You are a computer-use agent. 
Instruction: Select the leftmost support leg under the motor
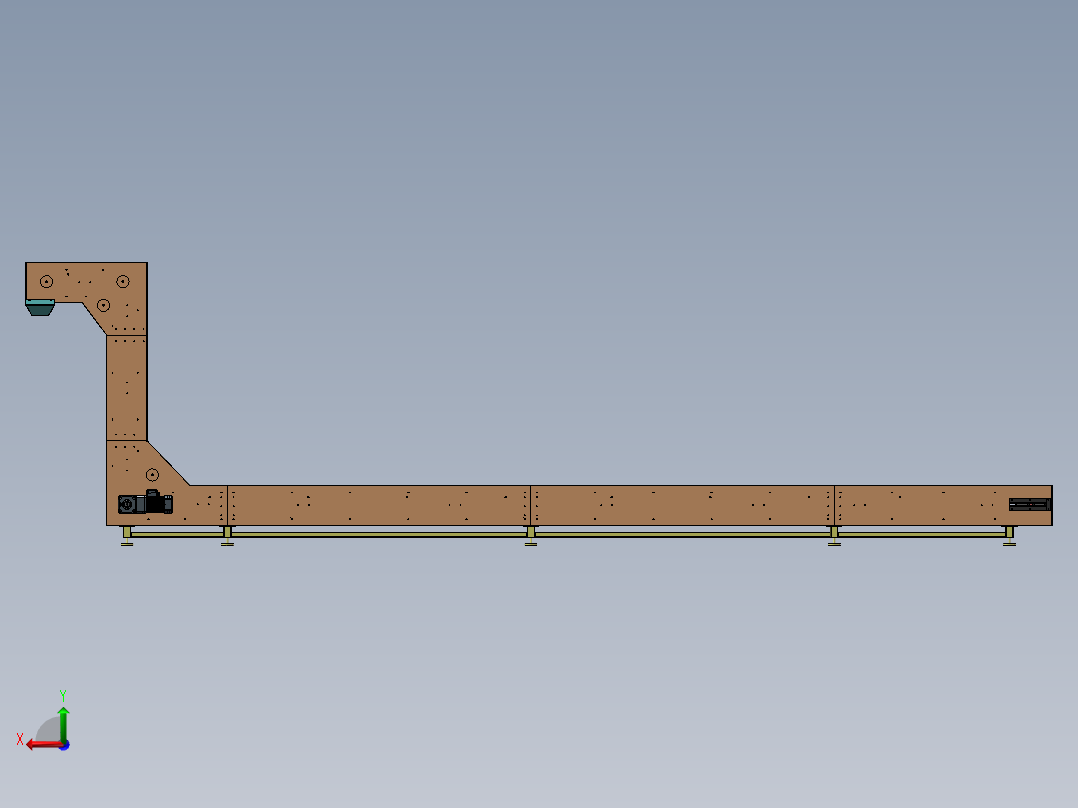127,536
